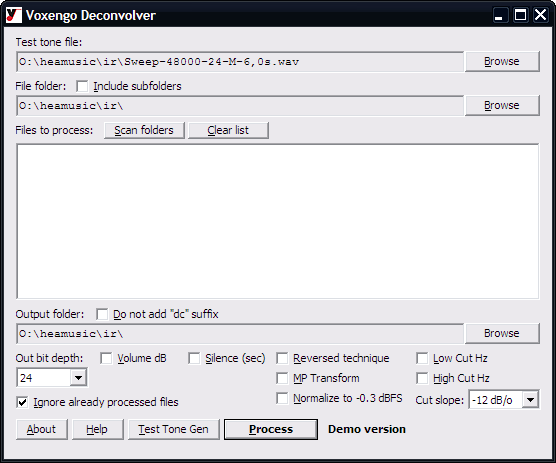The image size is (556, 463).
Task: Browse for the file folder
Action: click(x=502, y=105)
